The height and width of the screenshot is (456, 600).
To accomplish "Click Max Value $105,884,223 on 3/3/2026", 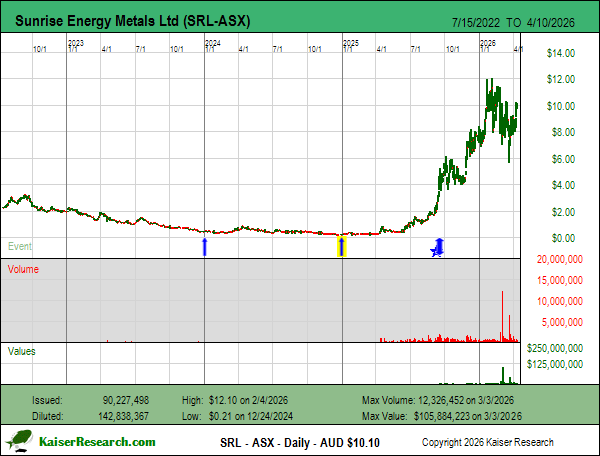I will (442, 416).
